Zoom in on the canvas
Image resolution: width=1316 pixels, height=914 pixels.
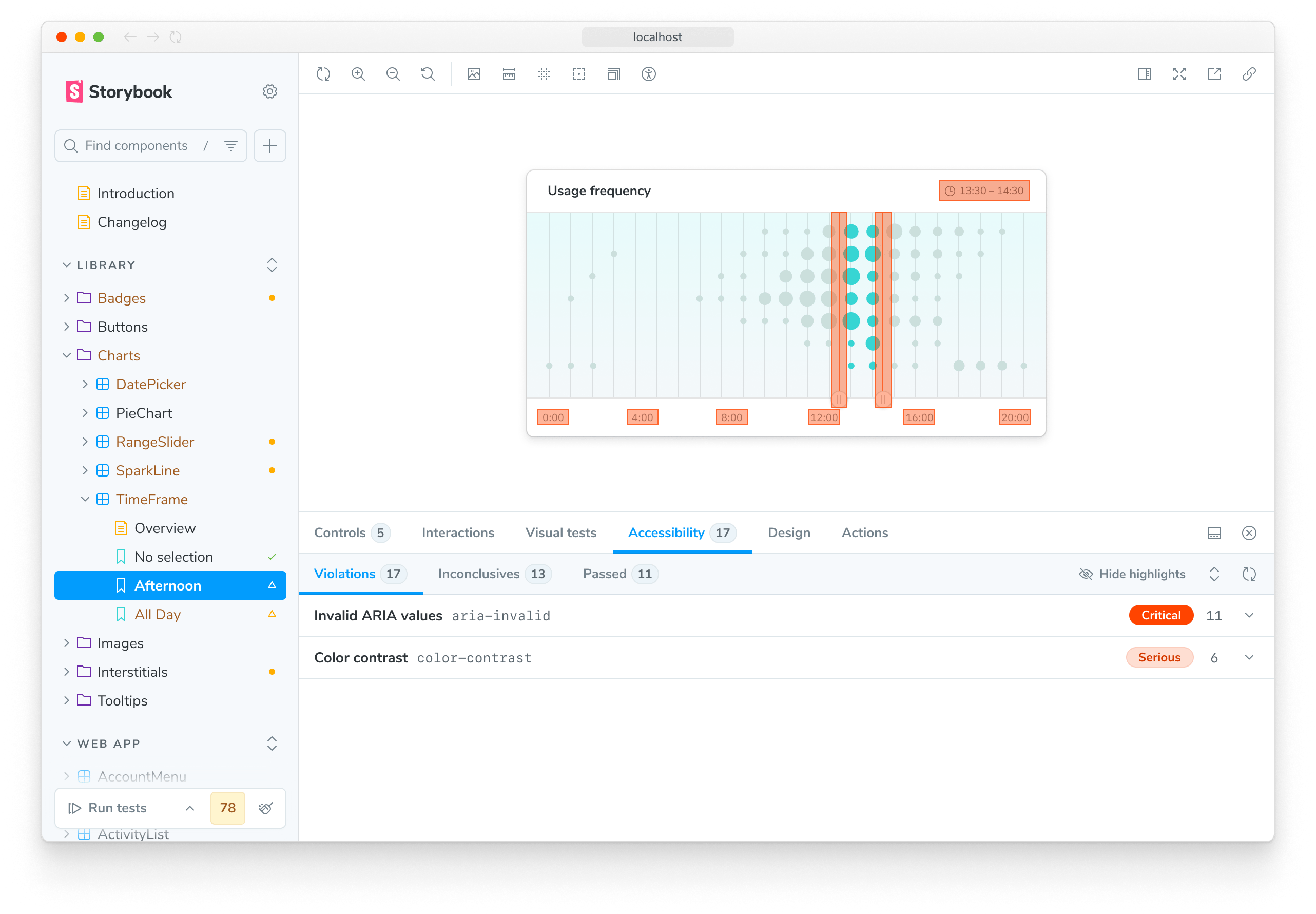(358, 74)
